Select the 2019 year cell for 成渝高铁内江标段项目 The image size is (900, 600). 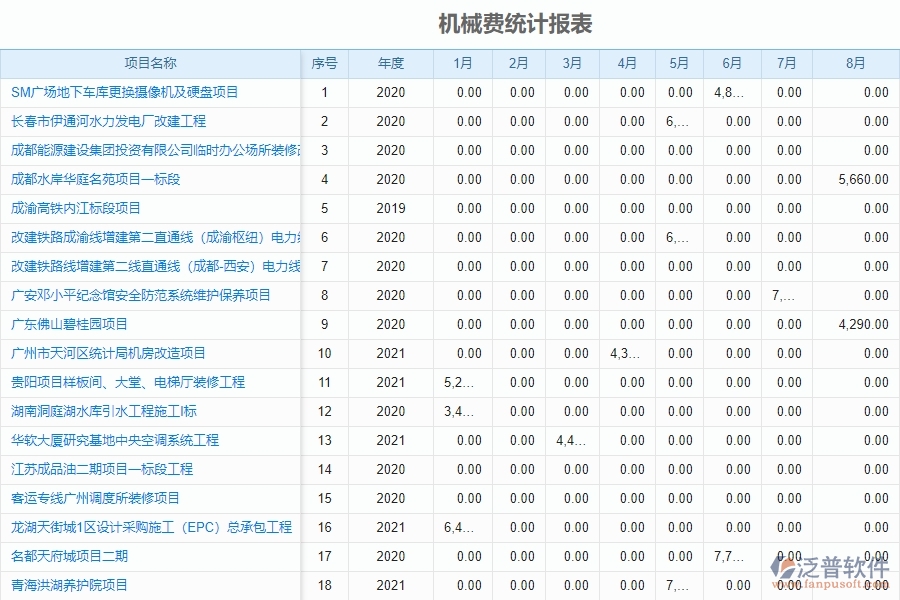[x=390, y=208]
